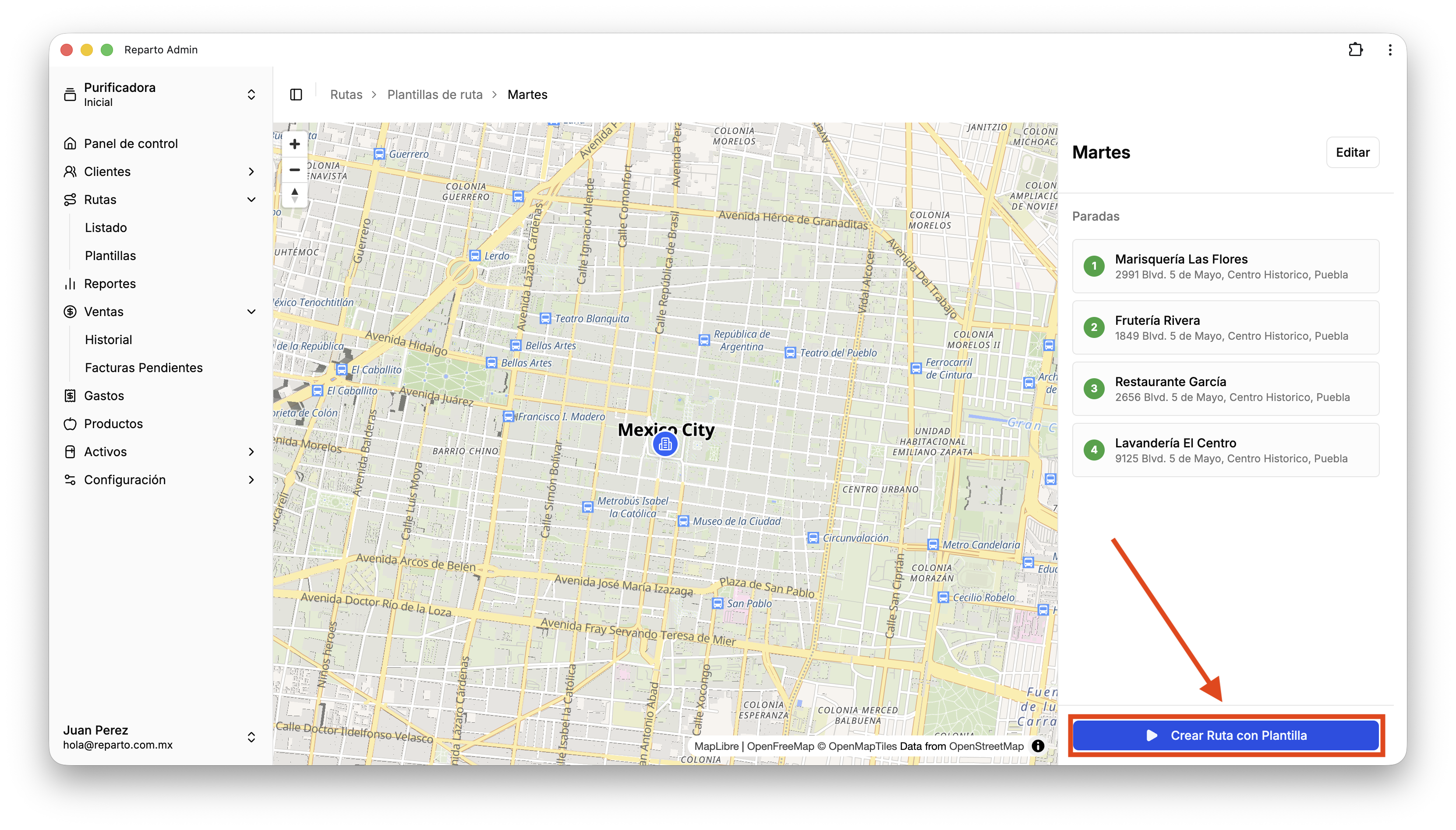Click the Martes breadcrumb text
The width and height of the screenshot is (1456, 830).
(527, 95)
